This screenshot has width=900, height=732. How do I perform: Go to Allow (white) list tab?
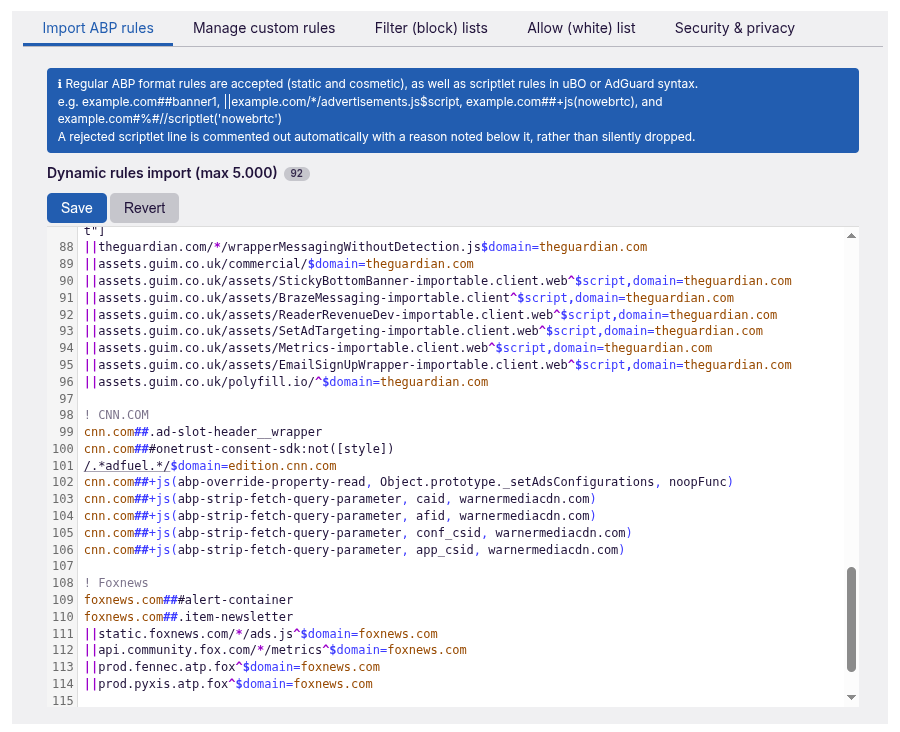coord(581,28)
